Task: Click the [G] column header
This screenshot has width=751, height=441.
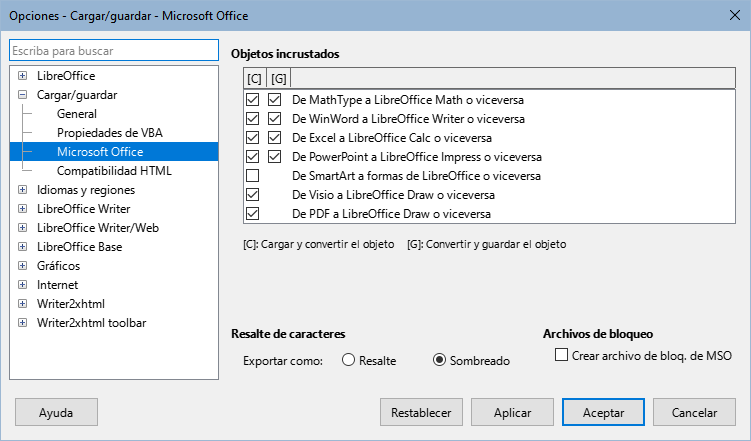Action: (279, 78)
